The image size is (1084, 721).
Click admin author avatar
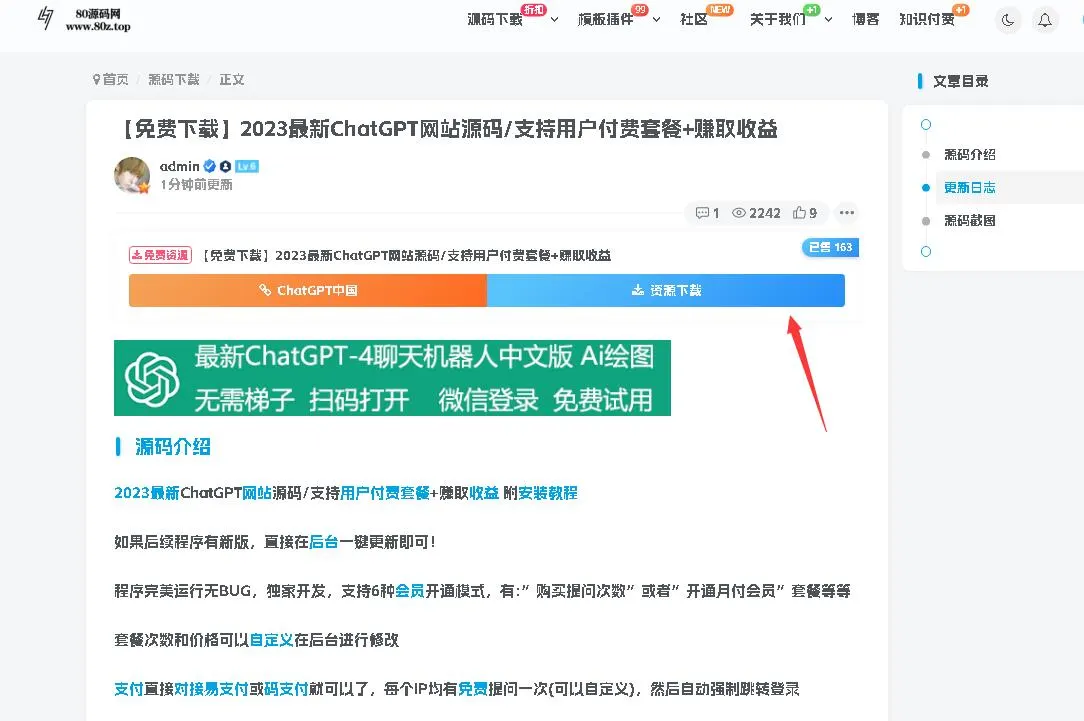[132, 175]
